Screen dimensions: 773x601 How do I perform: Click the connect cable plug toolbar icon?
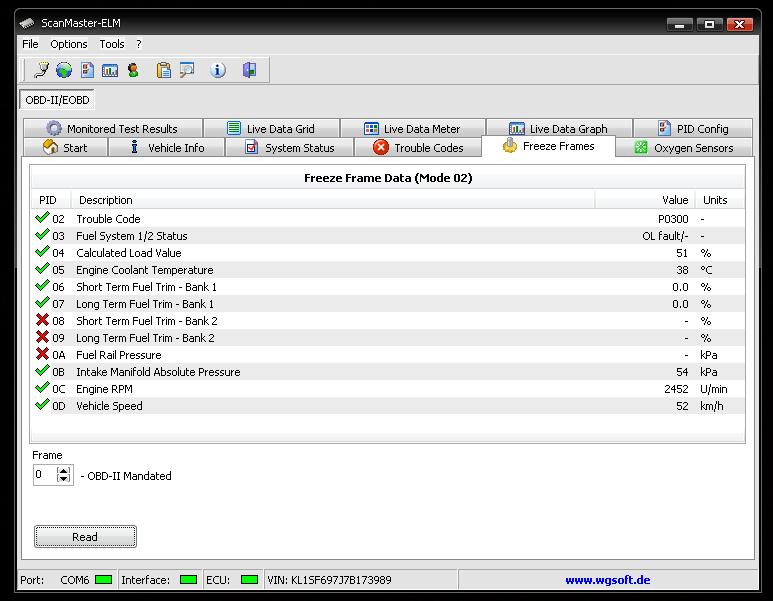tap(41, 70)
